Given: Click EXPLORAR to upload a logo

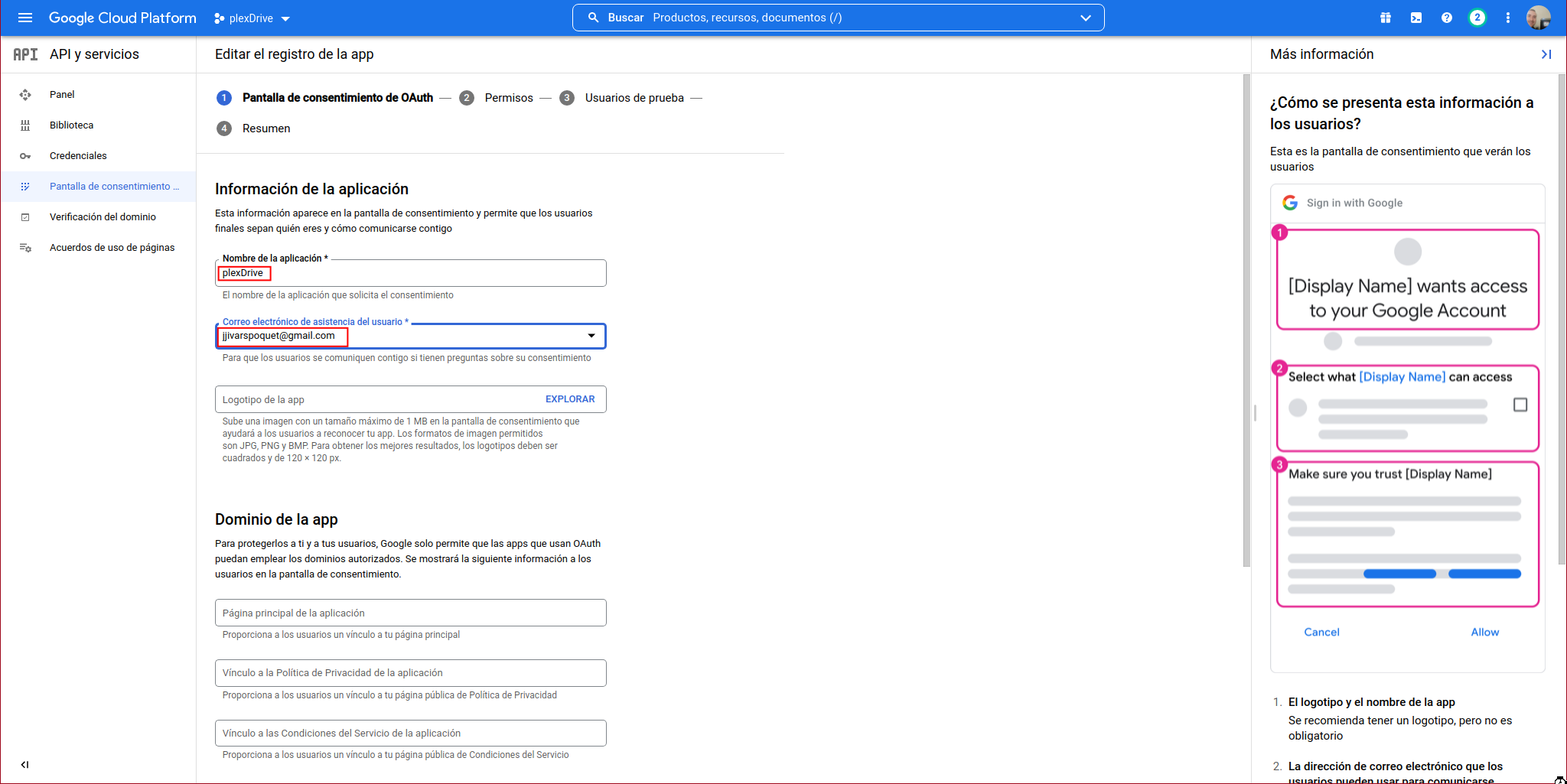Looking at the screenshot, I should [569, 399].
